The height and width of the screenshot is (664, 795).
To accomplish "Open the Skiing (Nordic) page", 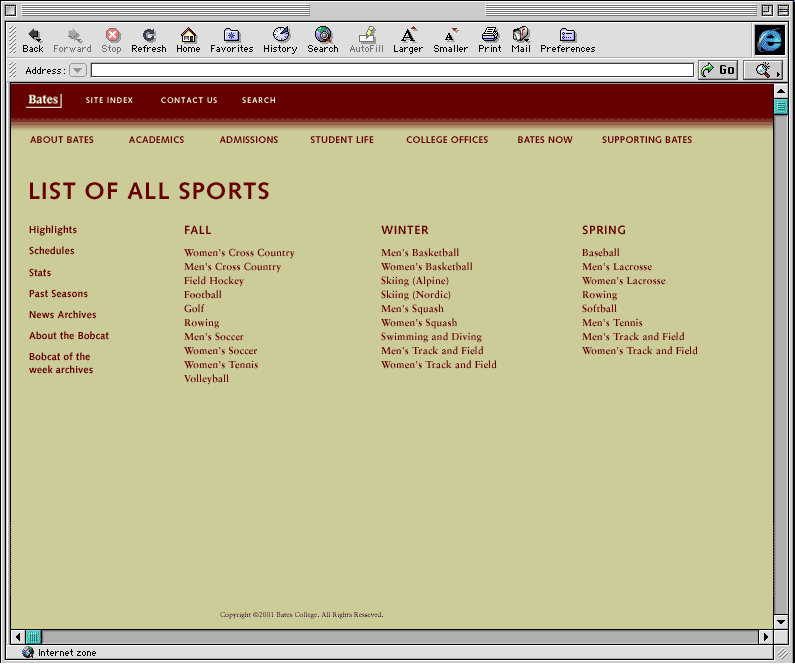I will [x=416, y=294].
